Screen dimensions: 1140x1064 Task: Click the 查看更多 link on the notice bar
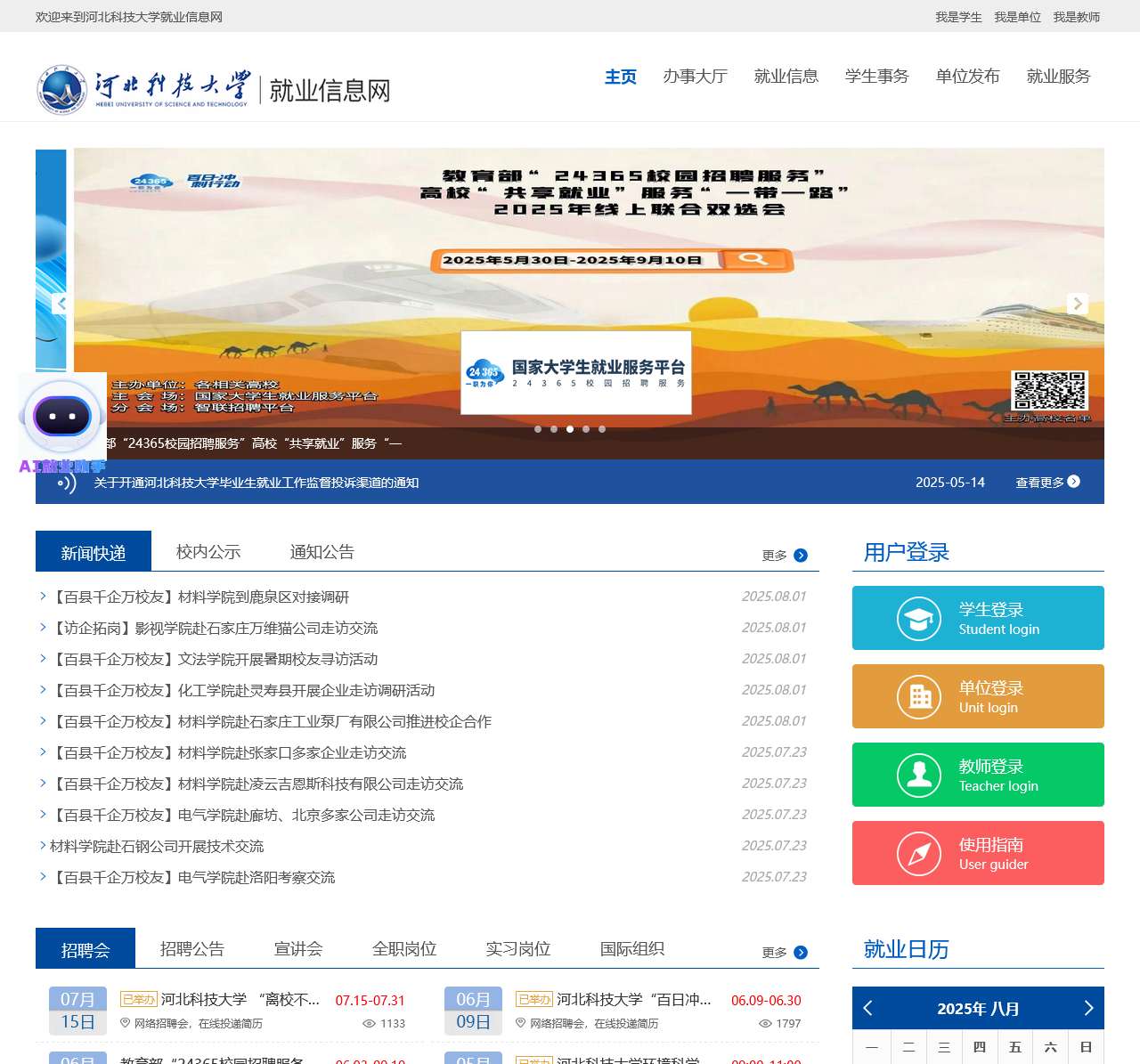click(x=1040, y=482)
